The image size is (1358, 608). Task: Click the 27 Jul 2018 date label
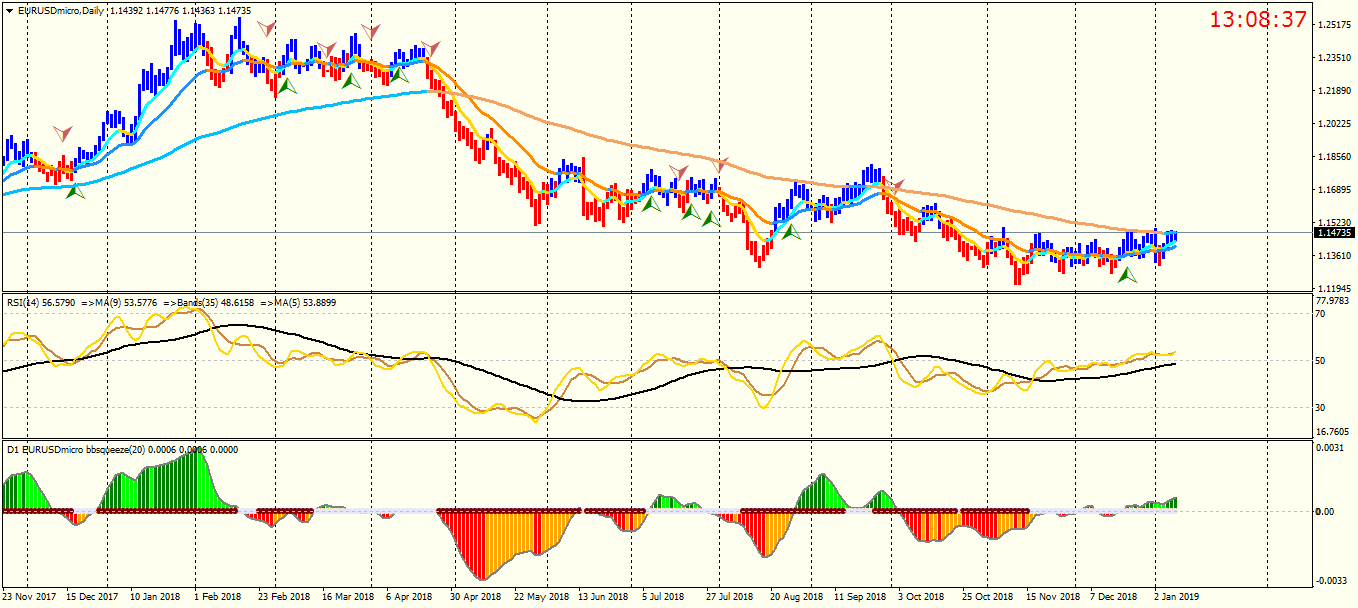click(729, 597)
